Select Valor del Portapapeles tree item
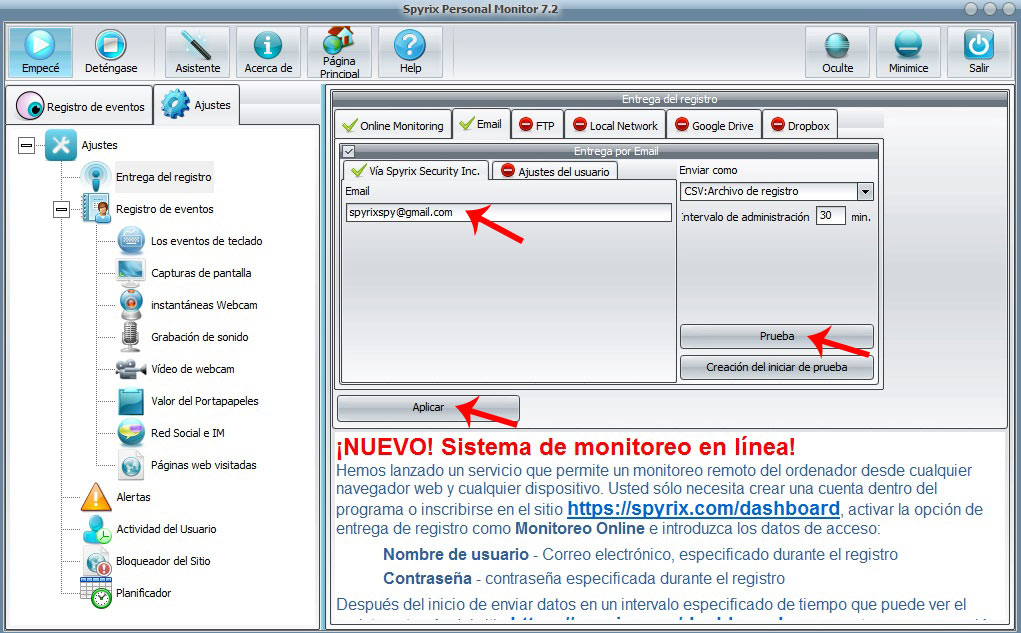Viewport: 1021px width, 633px height. coord(204,401)
